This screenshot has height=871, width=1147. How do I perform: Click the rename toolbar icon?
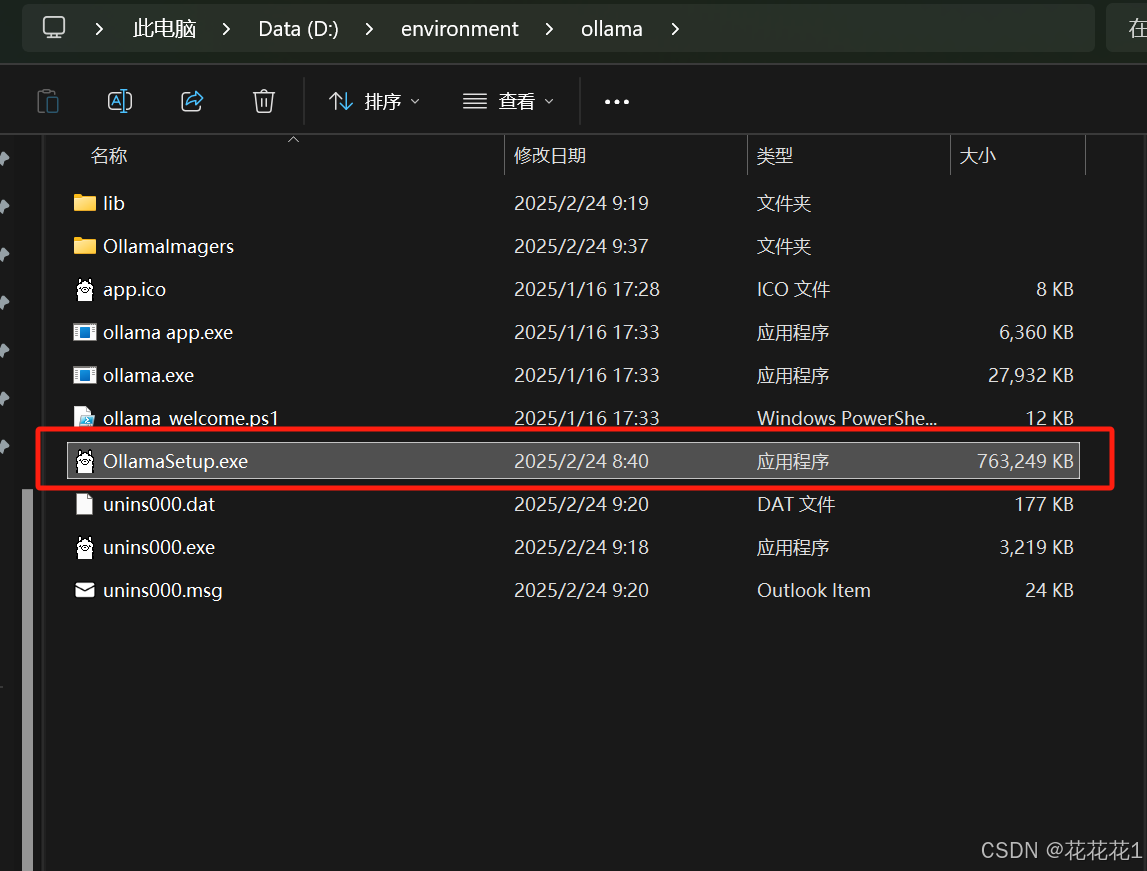coord(119,101)
